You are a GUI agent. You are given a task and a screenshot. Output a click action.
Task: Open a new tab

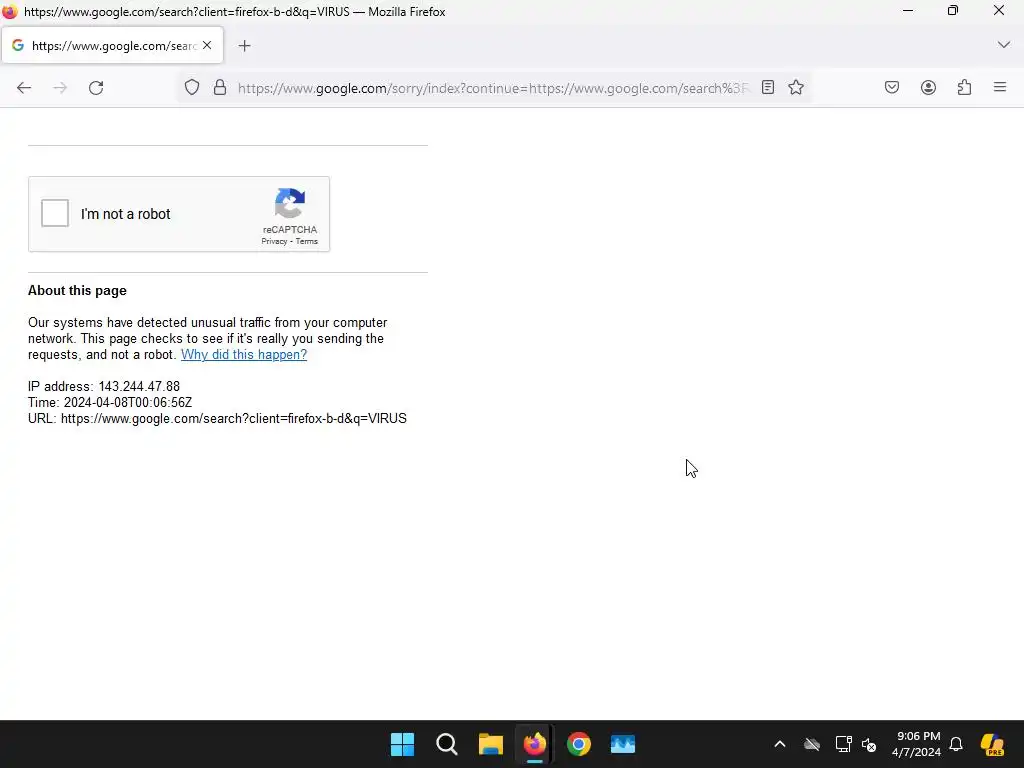pos(244,46)
